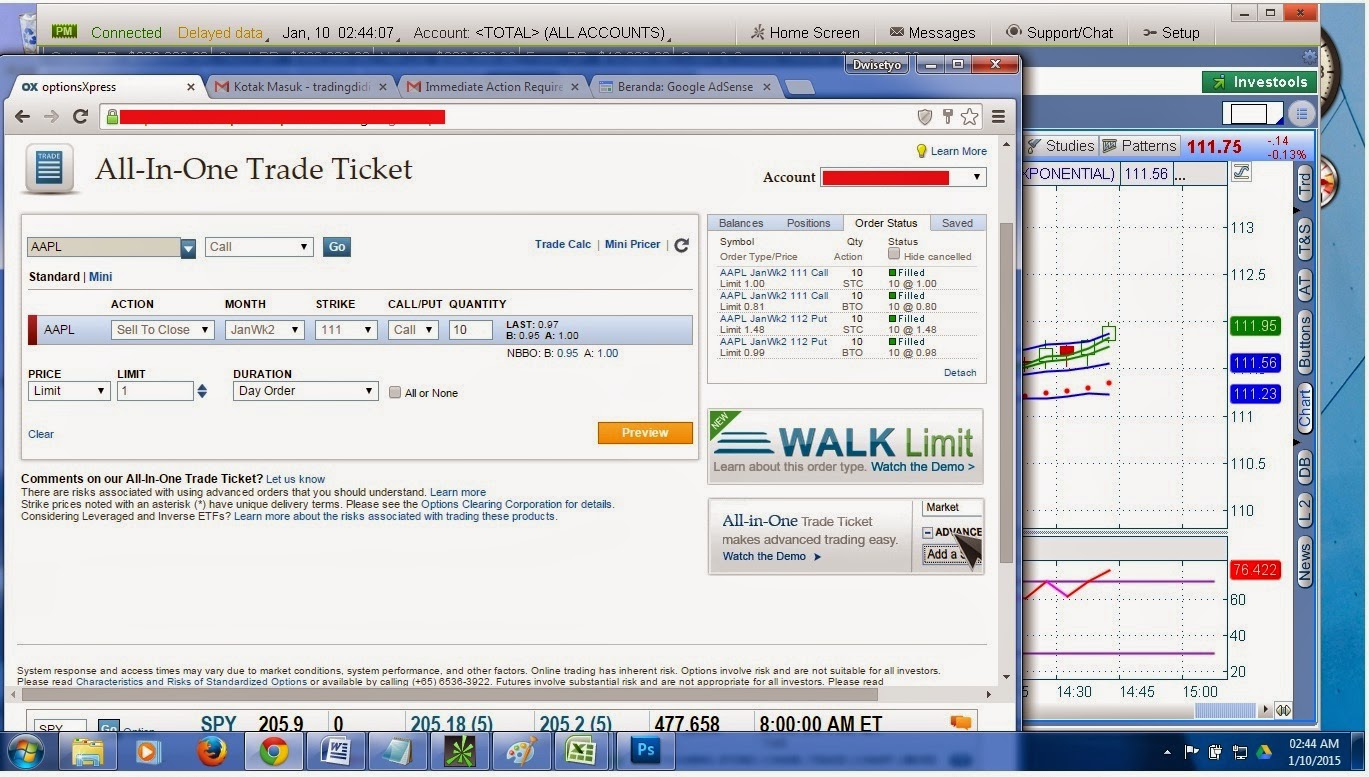
Task: Open the Call/Put dropdown in order row
Action: [413, 330]
